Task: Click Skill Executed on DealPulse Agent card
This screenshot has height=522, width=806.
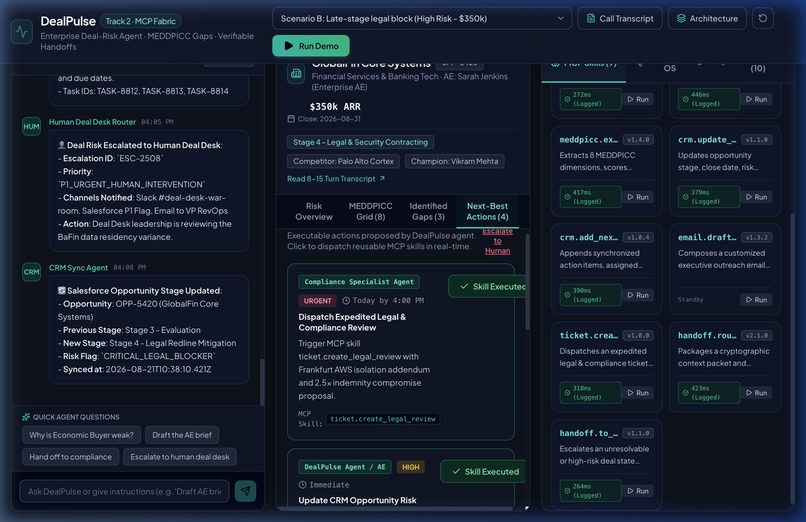Action: tap(484, 471)
